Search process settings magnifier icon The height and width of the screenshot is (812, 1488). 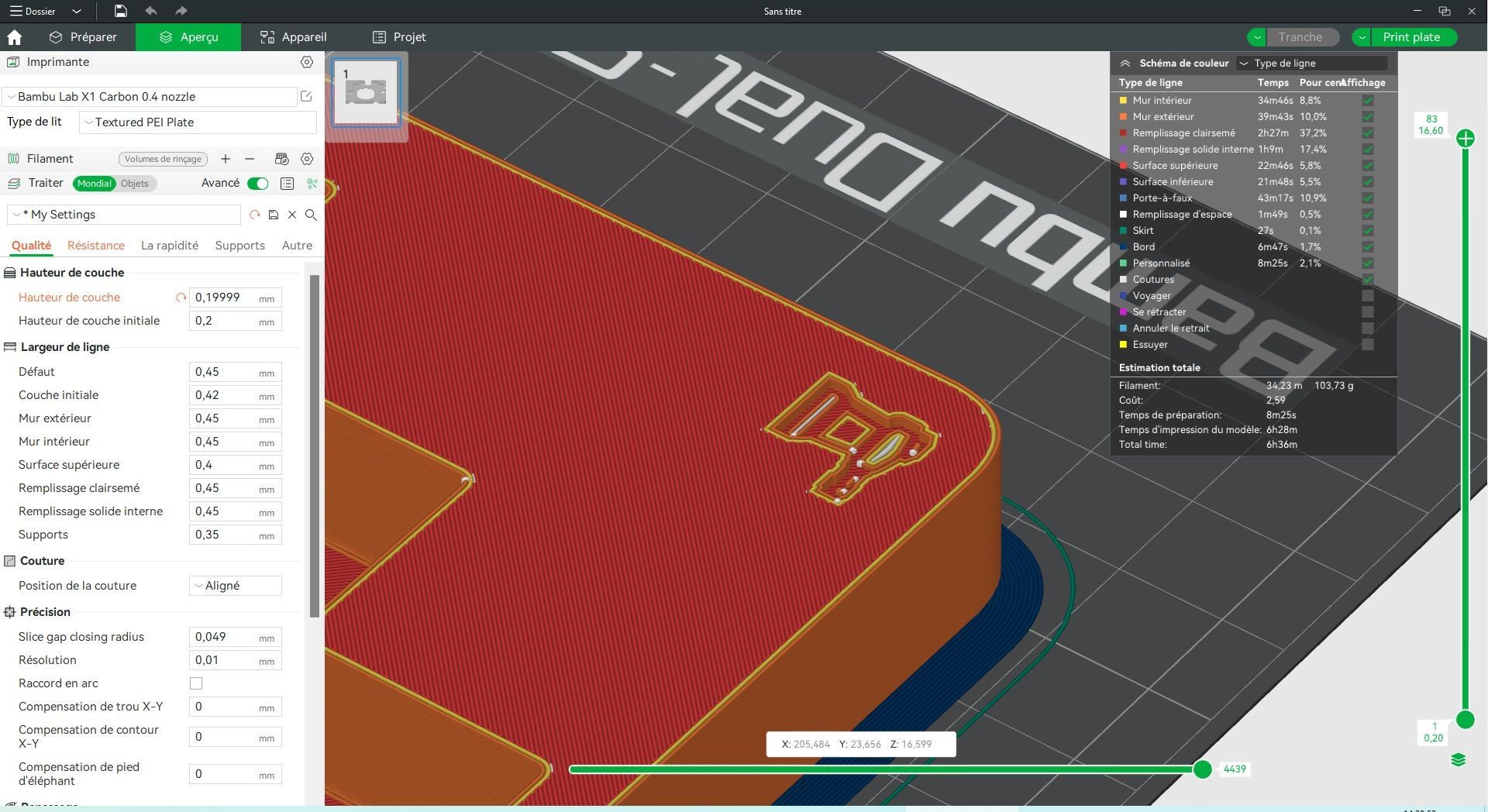coord(311,215)
